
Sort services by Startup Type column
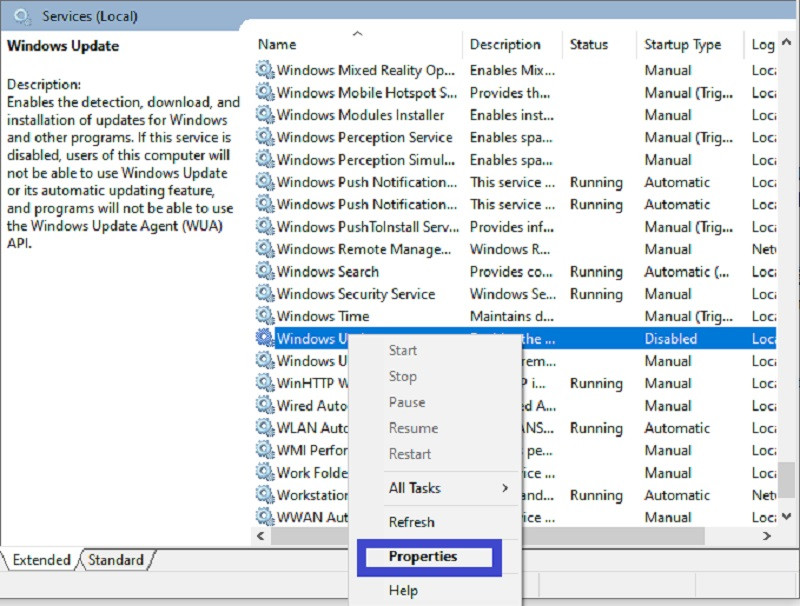click(682, 44)
